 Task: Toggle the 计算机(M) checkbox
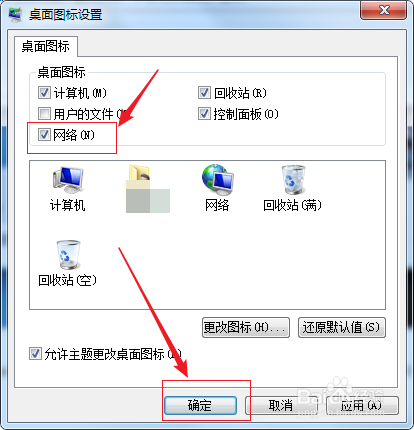point(44,93)
